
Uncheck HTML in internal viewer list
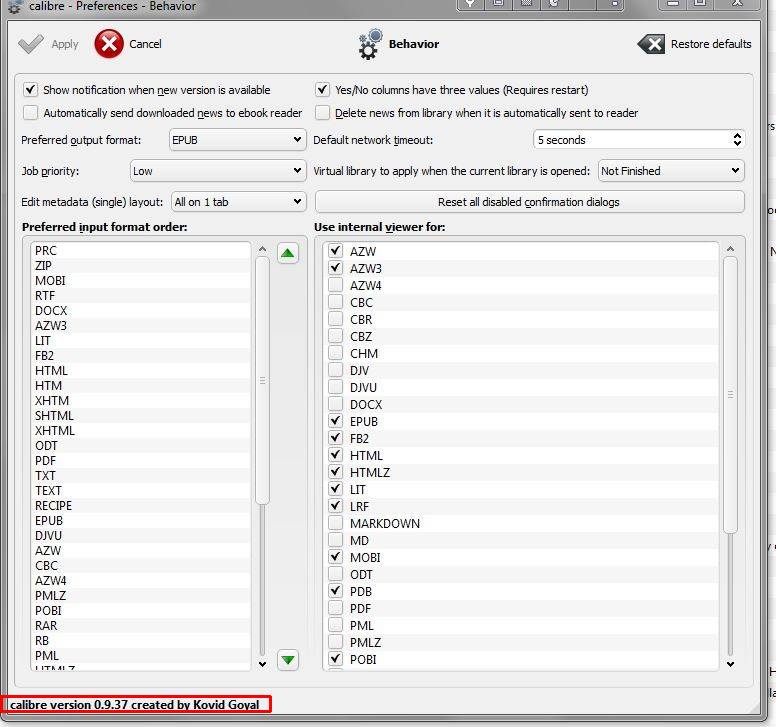coord(336,455)
